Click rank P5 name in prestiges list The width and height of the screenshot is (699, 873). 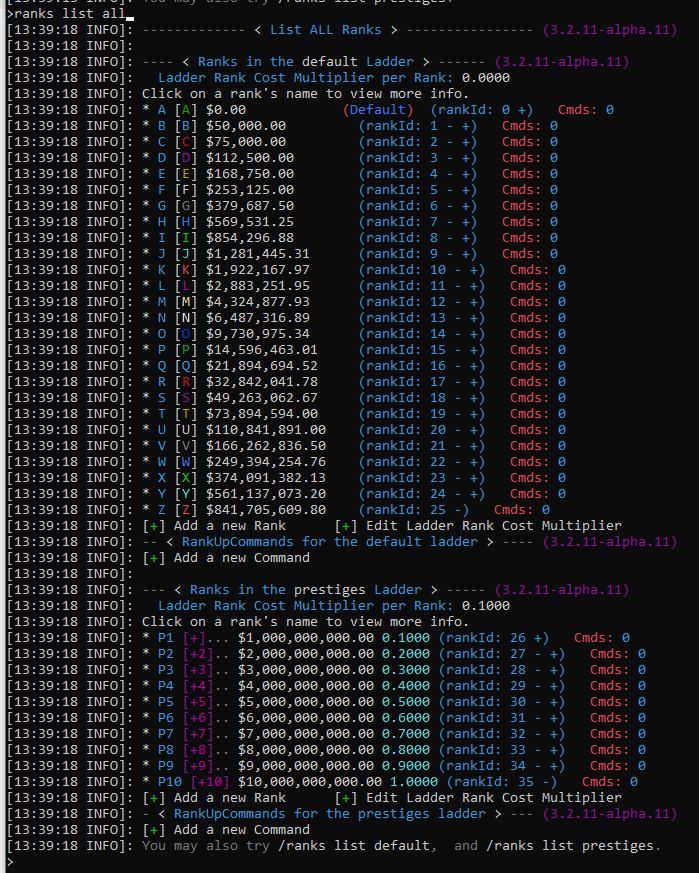pos(165,702)
